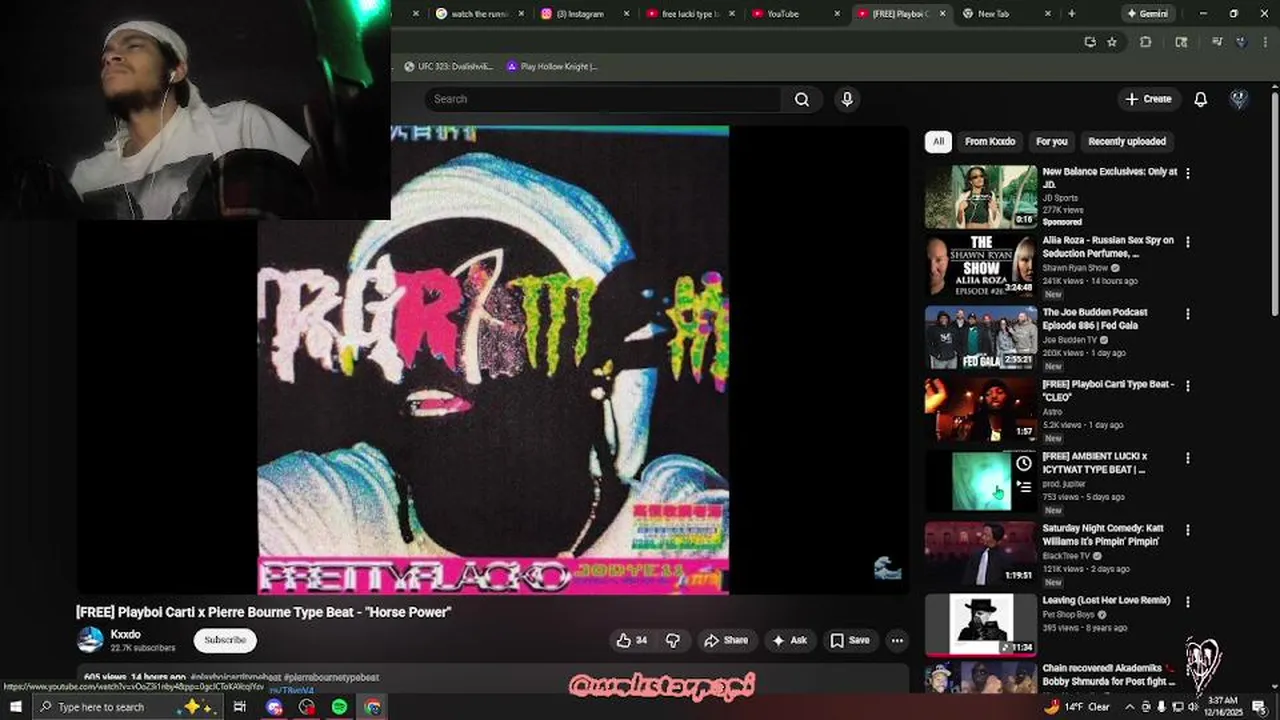Bookmark this page with the star icon

pos(1111,42)
